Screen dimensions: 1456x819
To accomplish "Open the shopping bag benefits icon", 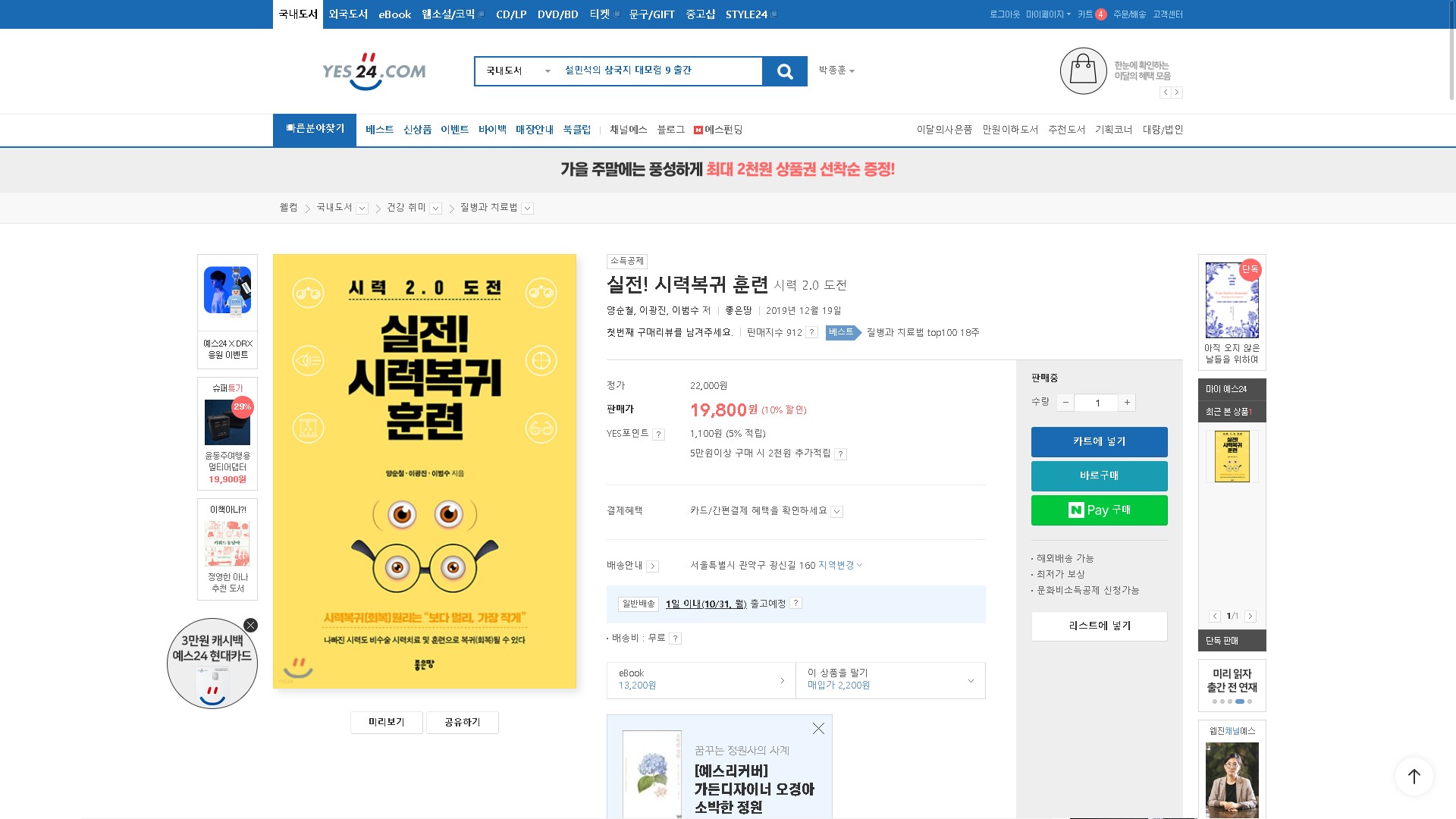I will coord(1083,71).
